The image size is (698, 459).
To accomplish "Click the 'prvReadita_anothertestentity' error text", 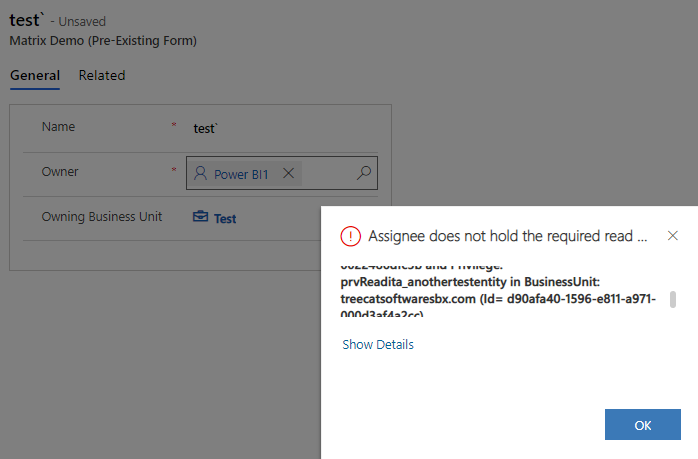I will pyautogui.click(x=423, y=282).
